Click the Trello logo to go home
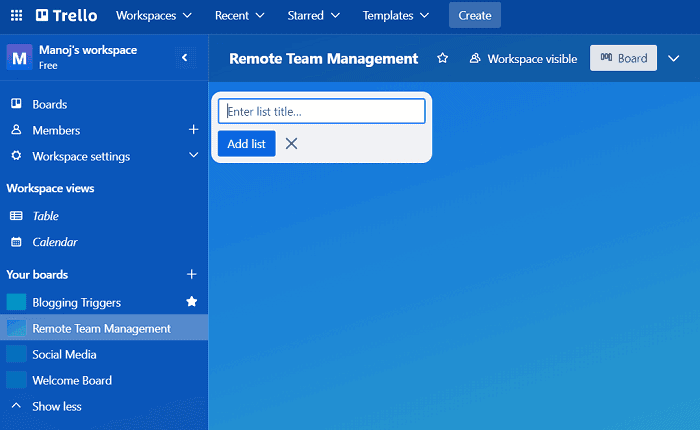 67,16
